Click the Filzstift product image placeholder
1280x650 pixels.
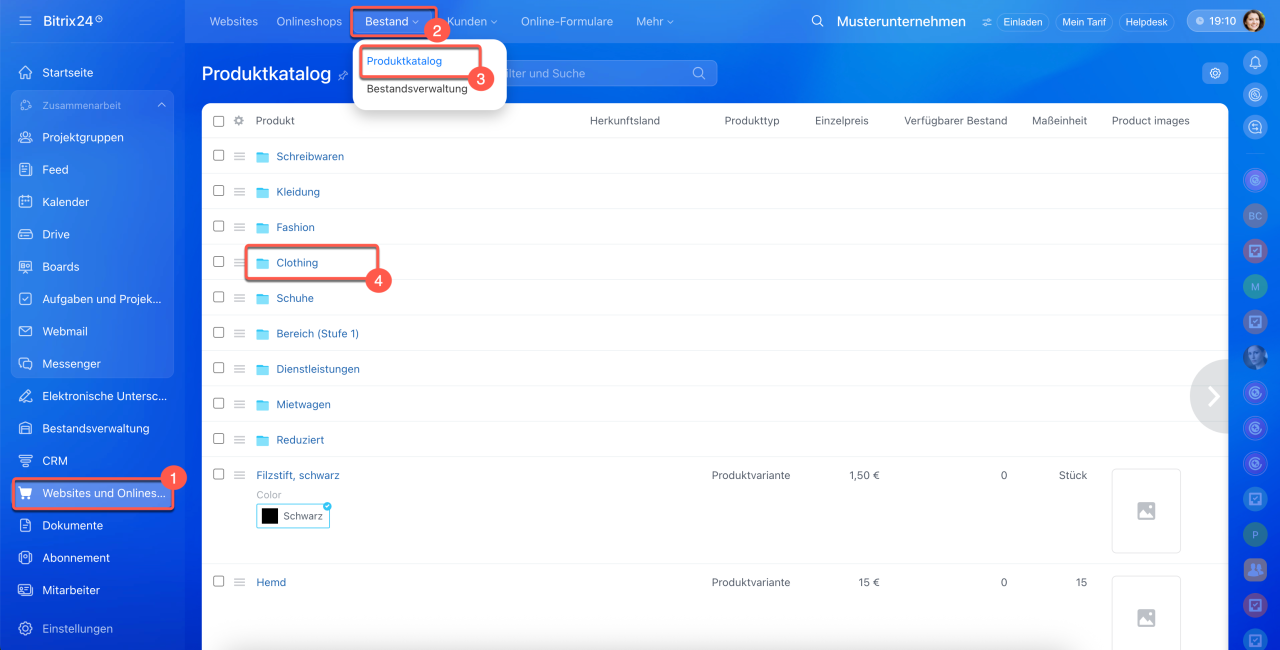[1146, 511]
